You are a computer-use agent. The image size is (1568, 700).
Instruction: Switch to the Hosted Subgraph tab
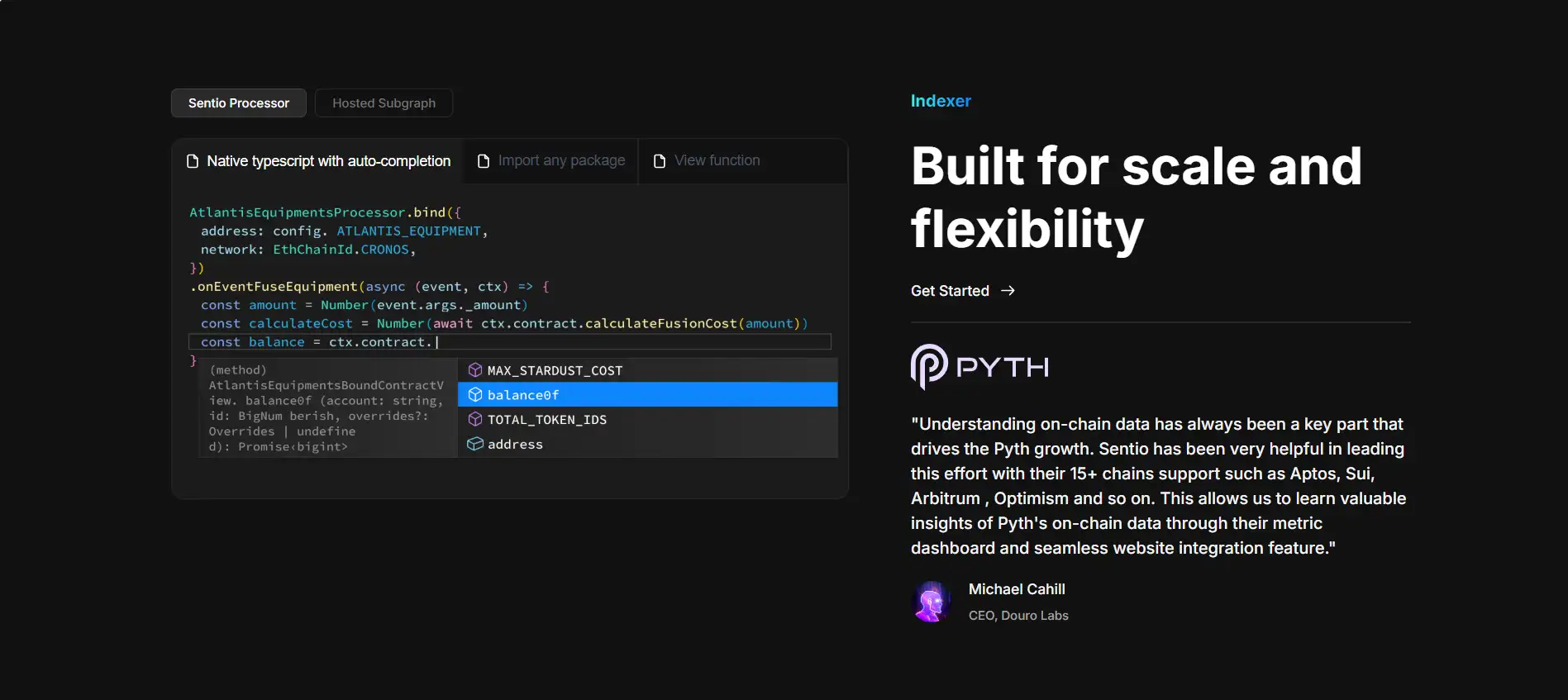(384, 103)
